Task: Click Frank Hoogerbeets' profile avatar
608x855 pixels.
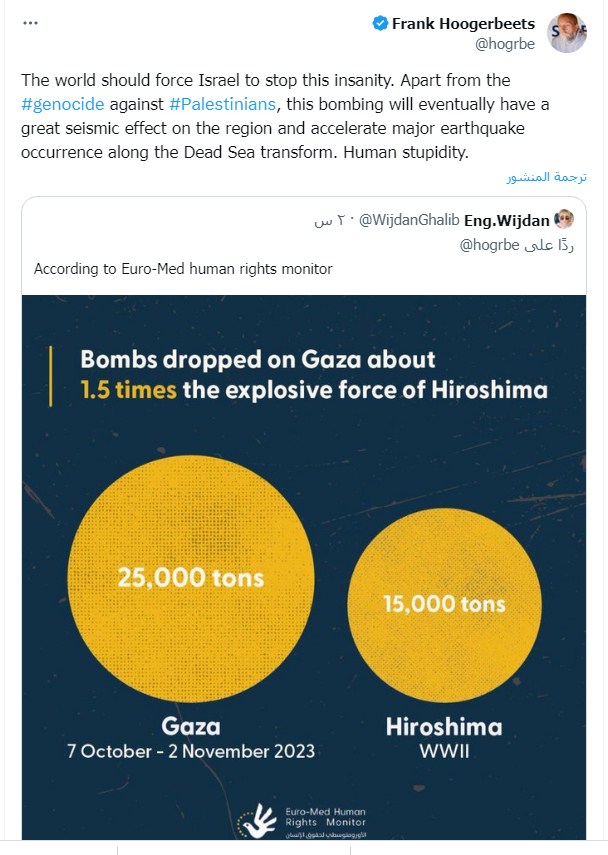Action: point(567,33)
